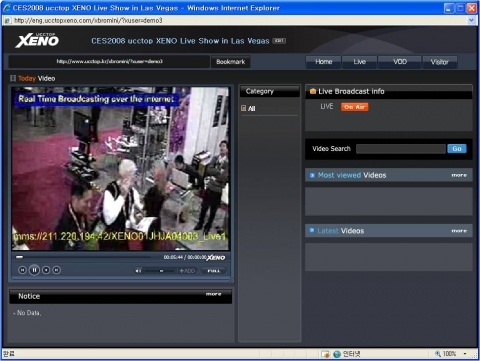The image size is (480, 361).
Task: Switch video to FULL screen
Action: (214, 271)
